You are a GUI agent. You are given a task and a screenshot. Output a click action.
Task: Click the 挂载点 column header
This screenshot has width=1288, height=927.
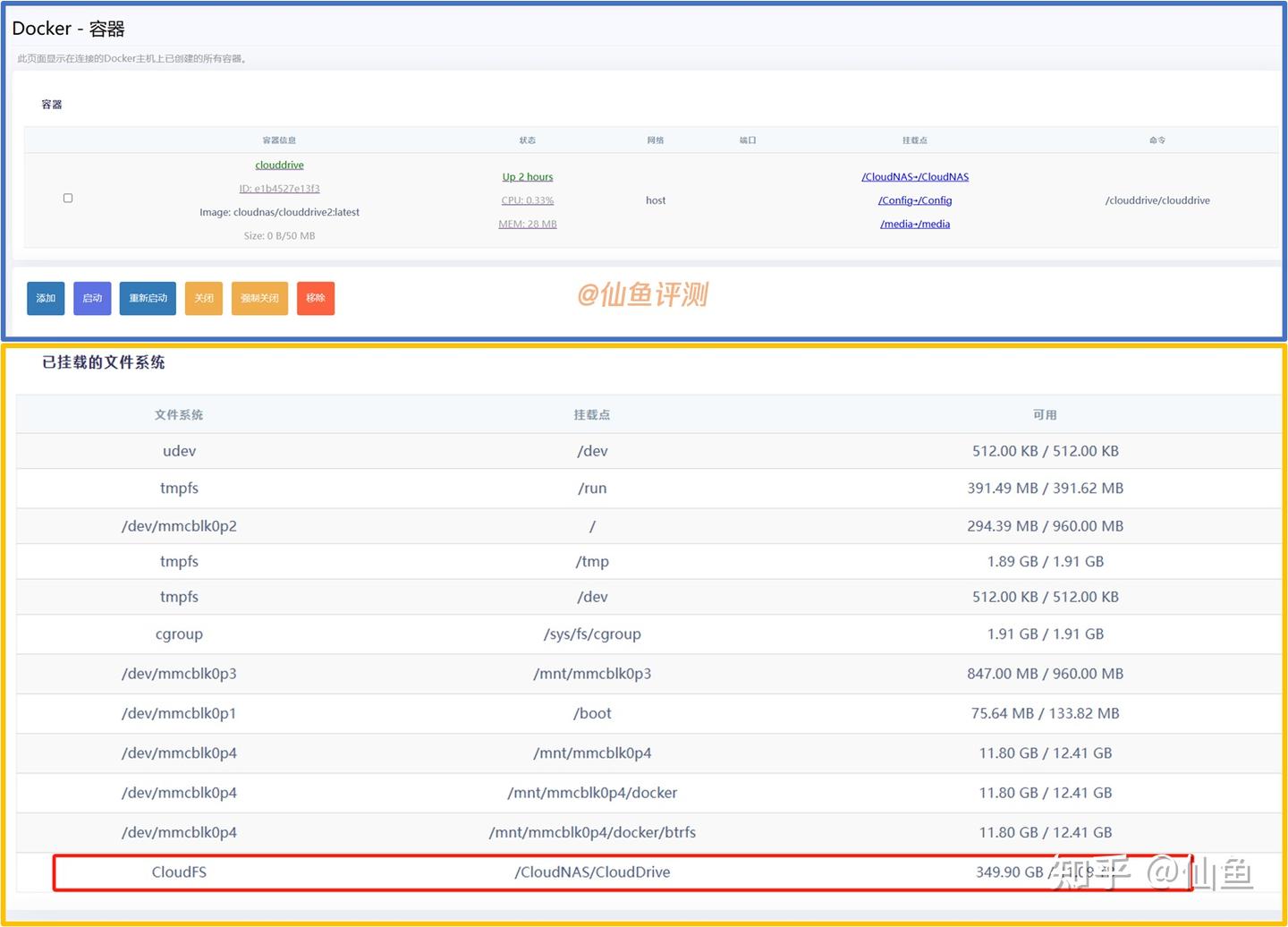pyautogui.click(x=592, y=414)
